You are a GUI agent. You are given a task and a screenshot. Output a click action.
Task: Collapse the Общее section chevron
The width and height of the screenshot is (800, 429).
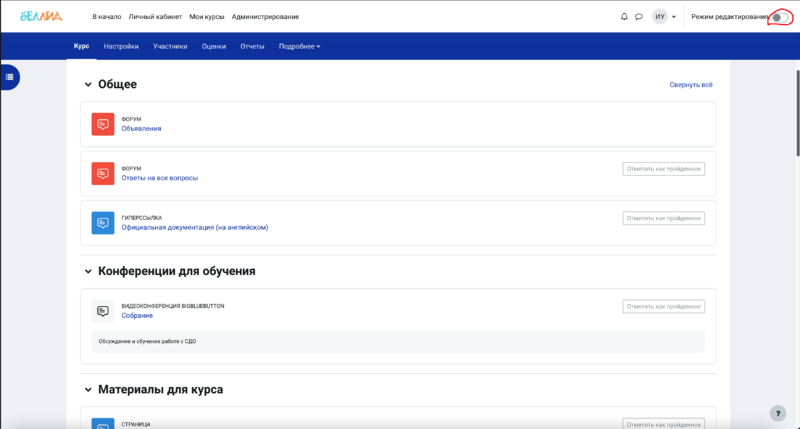click(x=88, y=85)
